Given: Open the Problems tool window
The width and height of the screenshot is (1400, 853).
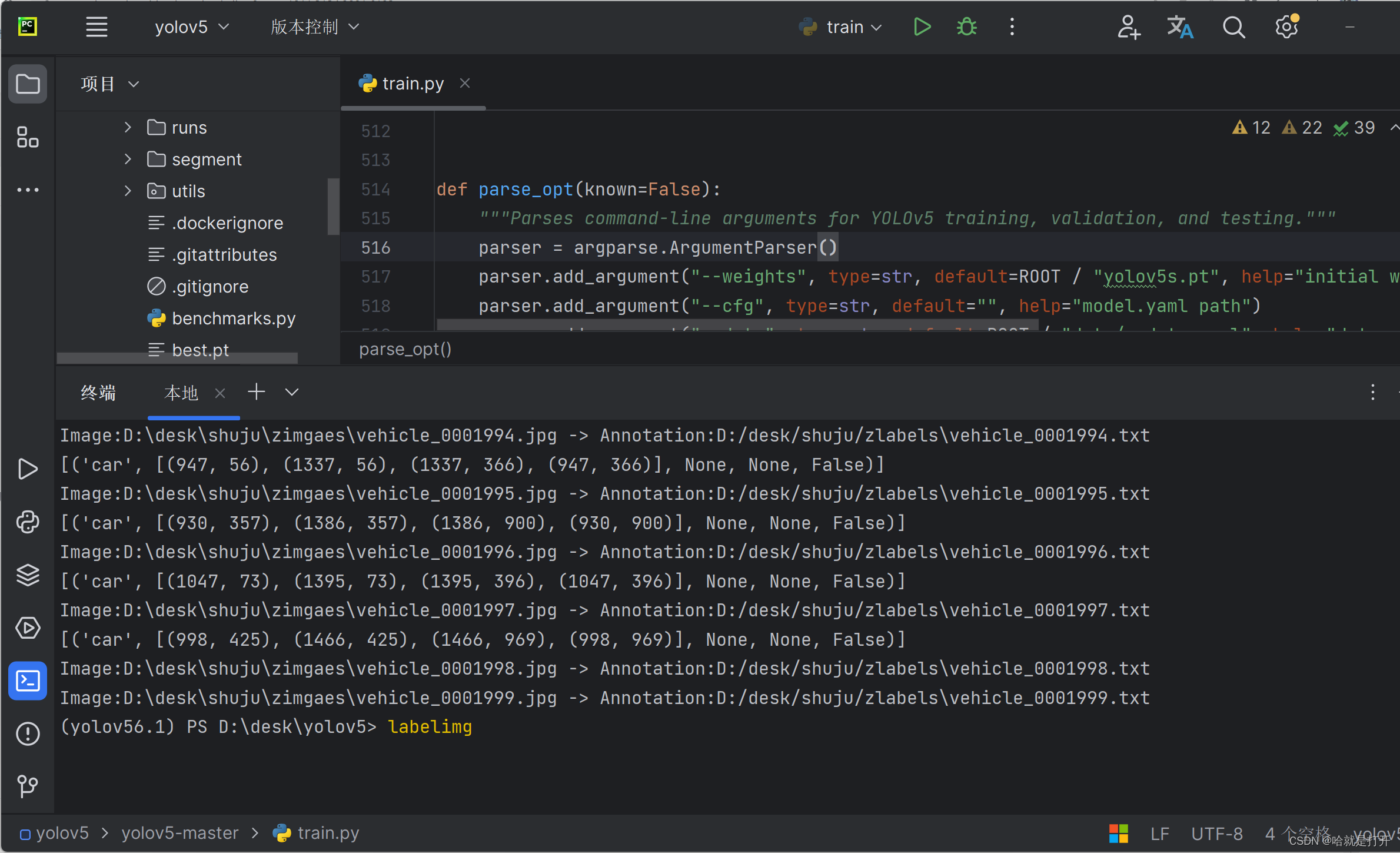Looking at the screenshot, I should [28, 733].
